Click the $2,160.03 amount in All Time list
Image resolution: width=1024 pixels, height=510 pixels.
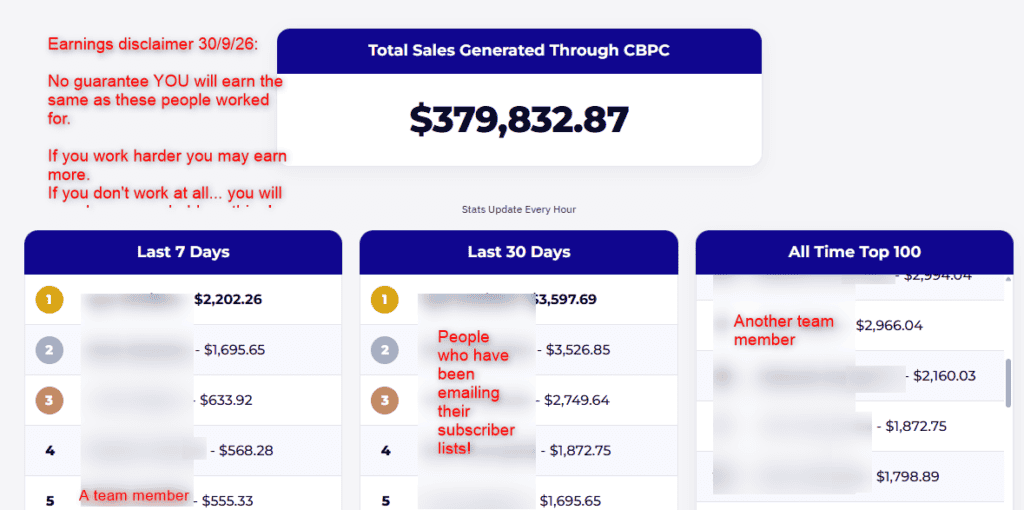944,375
